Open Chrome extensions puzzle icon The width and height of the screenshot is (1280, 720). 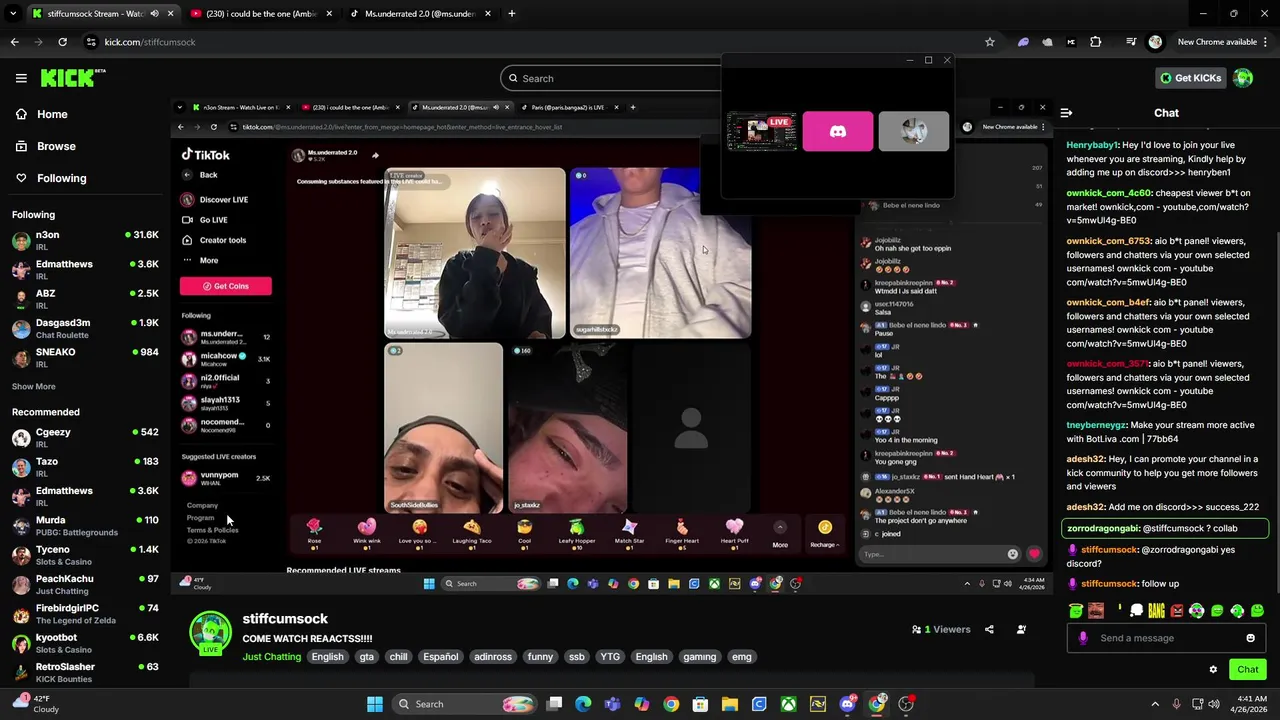[x=1095, y=42]
